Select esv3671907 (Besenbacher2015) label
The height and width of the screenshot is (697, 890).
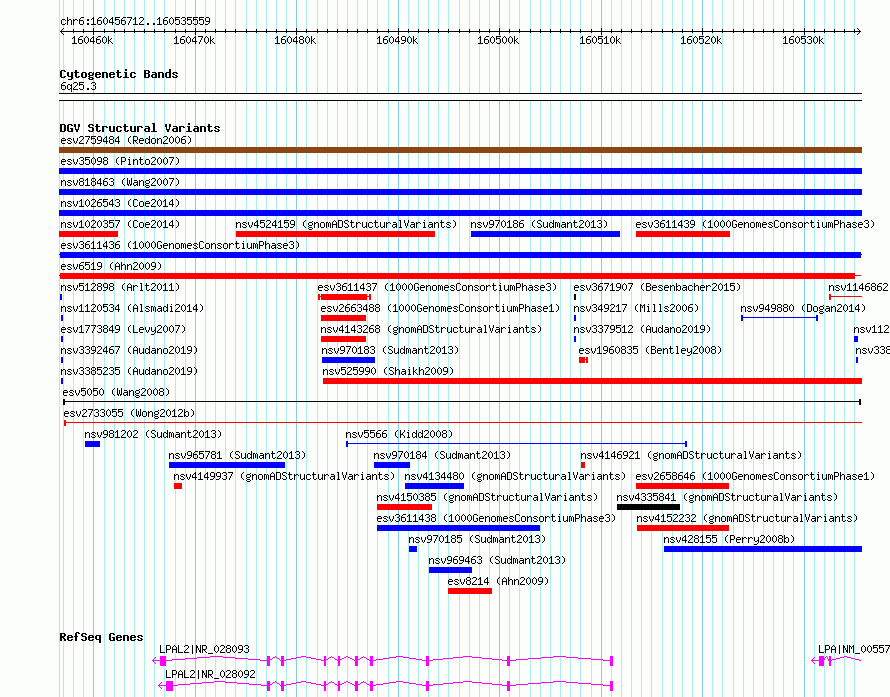point(657,287)
